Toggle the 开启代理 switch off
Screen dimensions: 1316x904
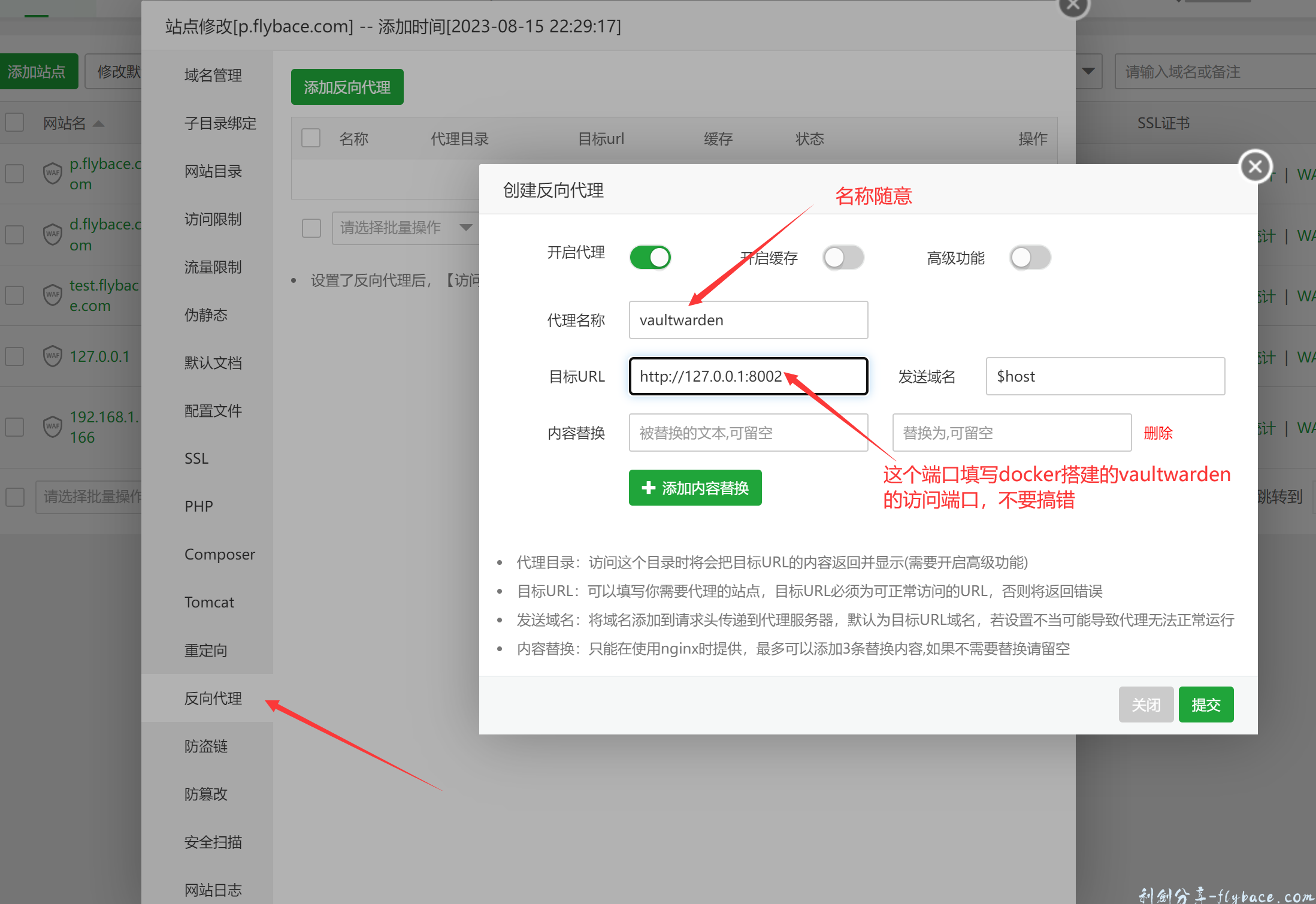pyautogui.click(x=650, y=258)
